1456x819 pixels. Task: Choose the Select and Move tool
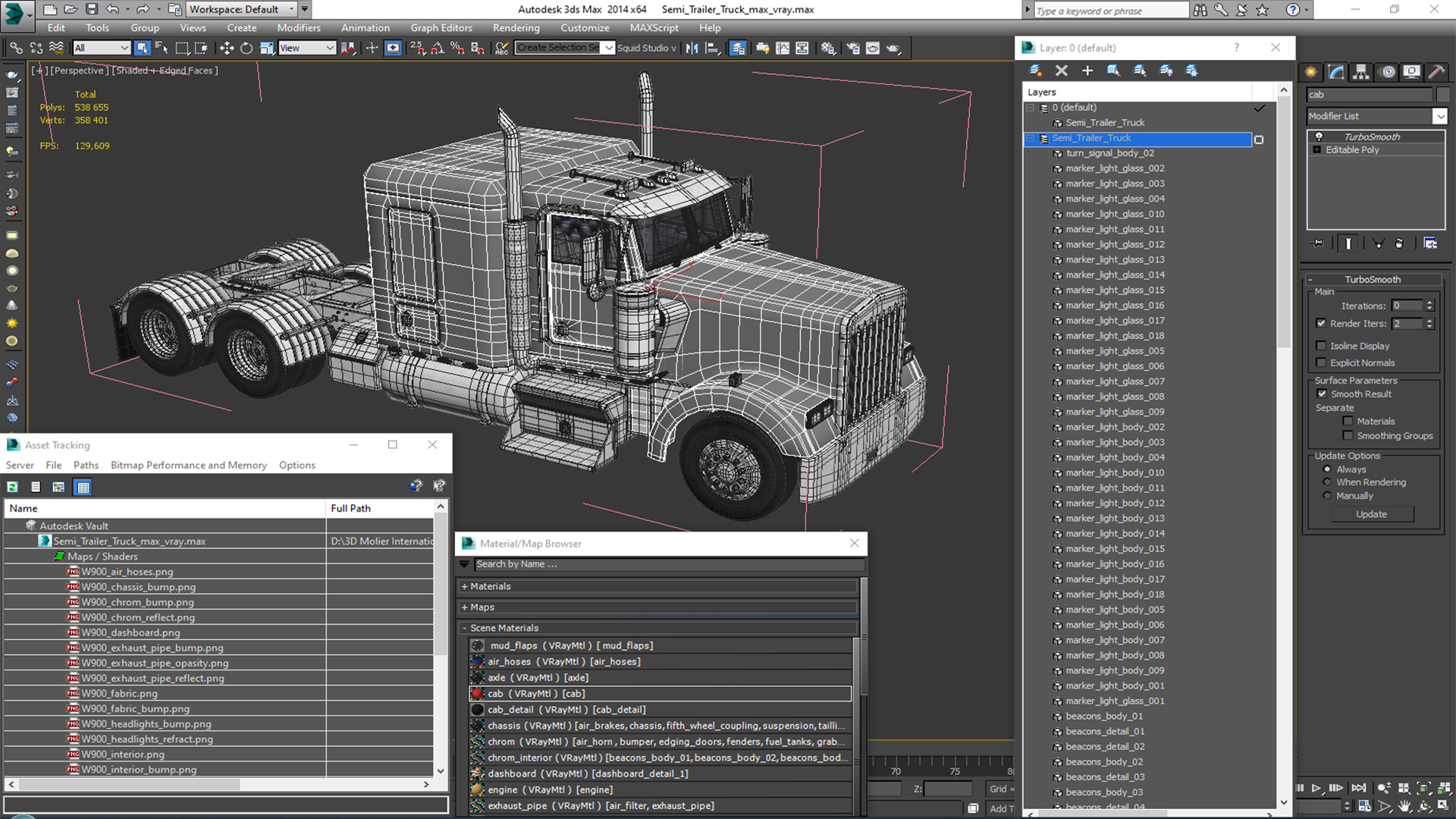pyautogui.click(x=226, y=48)
